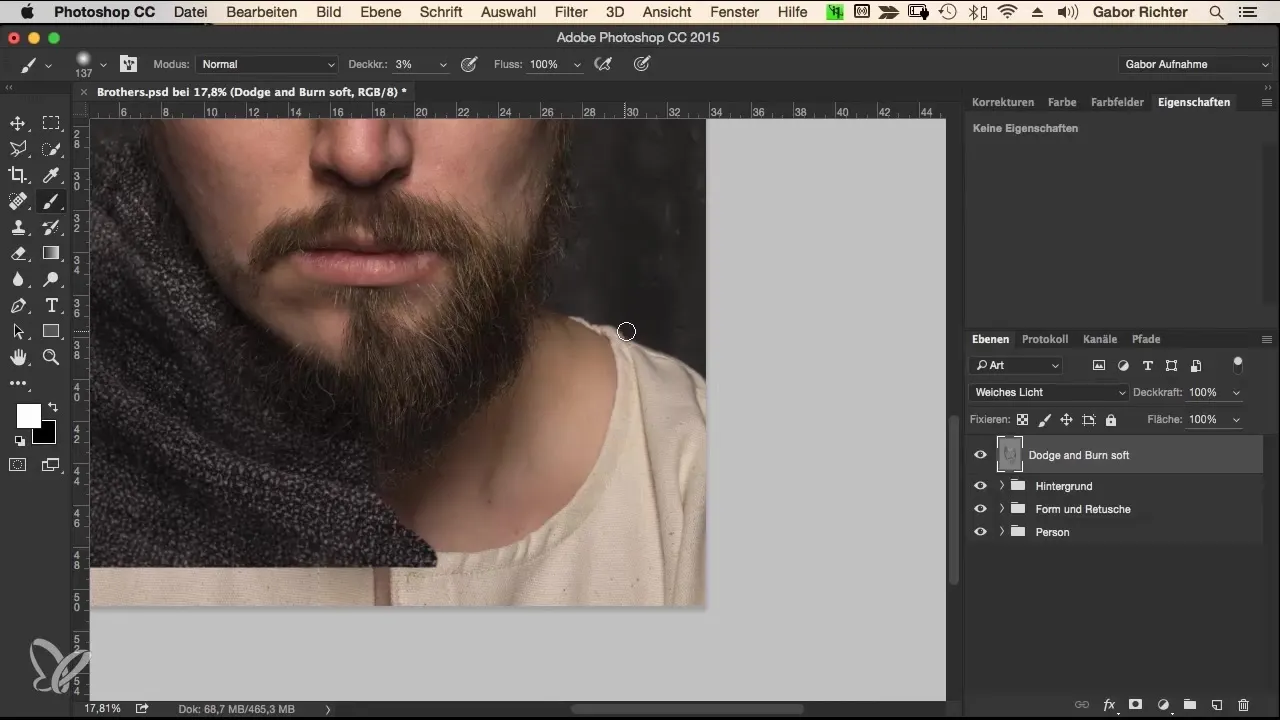Open the Art layer filter dropdown
1280x720 pixels.
(x=1016, y=366)
